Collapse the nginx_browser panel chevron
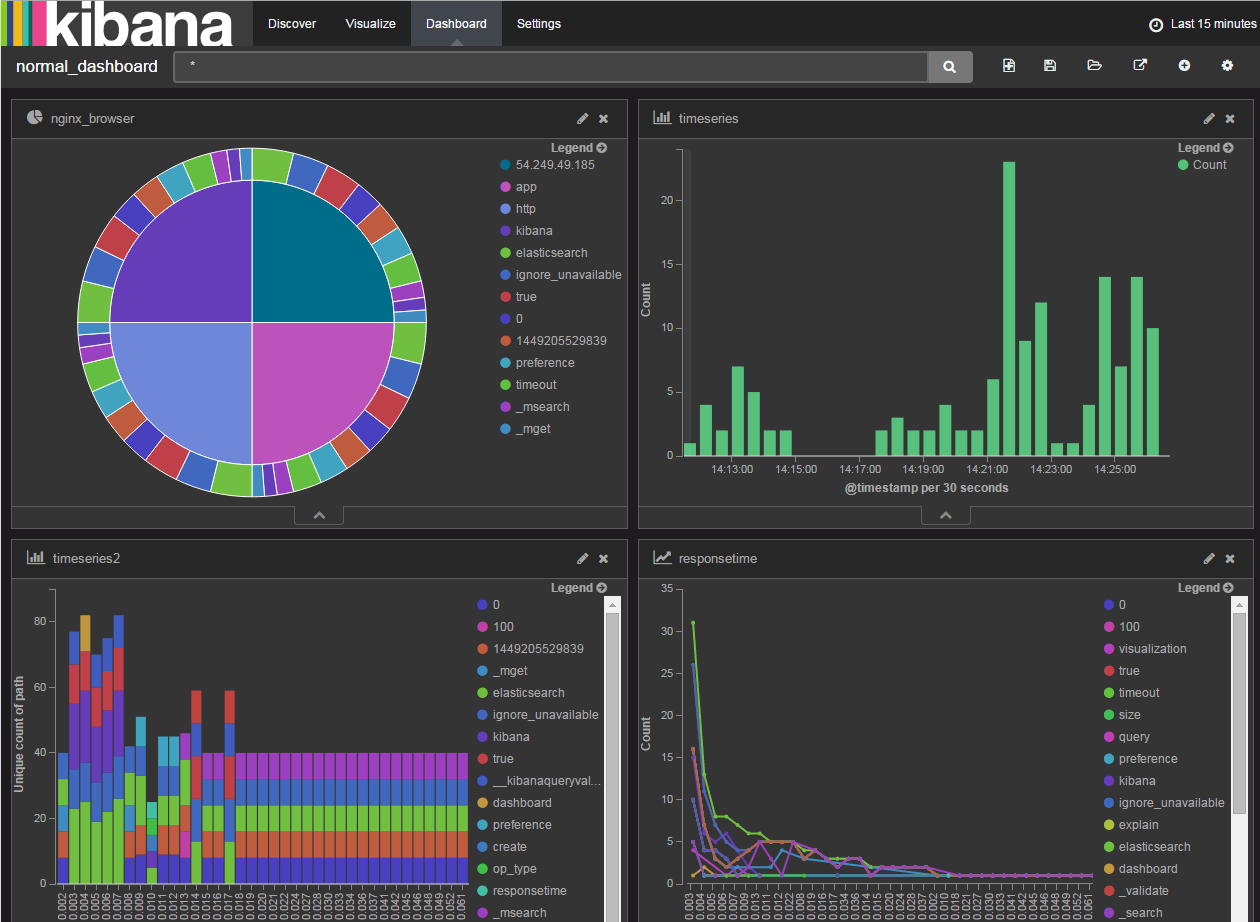Image resolution: width=1260 pixels, height=922 pixels. (318, 513)
